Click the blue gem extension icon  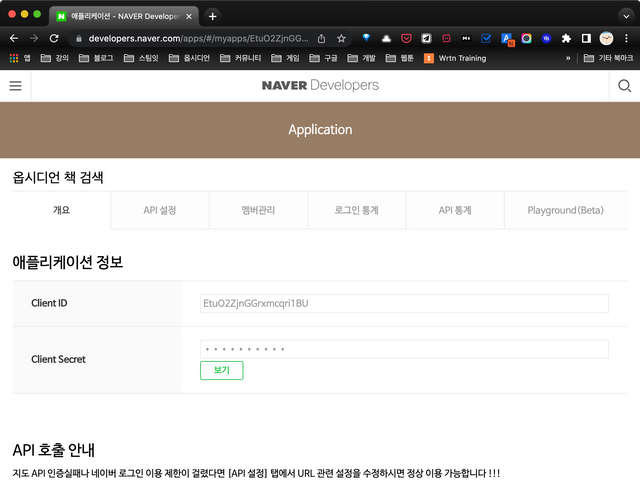[366, 38]
